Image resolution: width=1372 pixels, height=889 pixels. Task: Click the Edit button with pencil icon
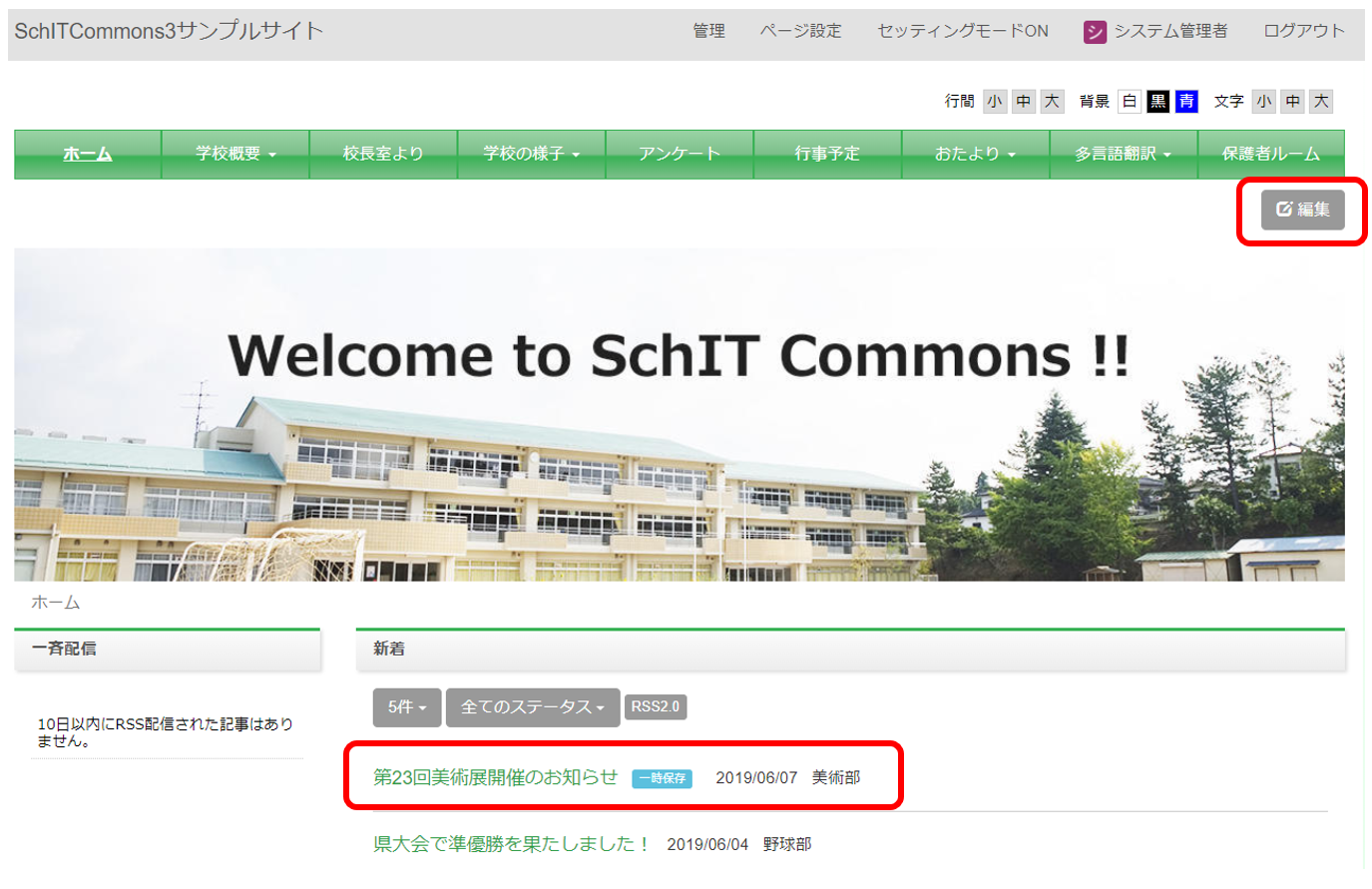click(1302, 210)
